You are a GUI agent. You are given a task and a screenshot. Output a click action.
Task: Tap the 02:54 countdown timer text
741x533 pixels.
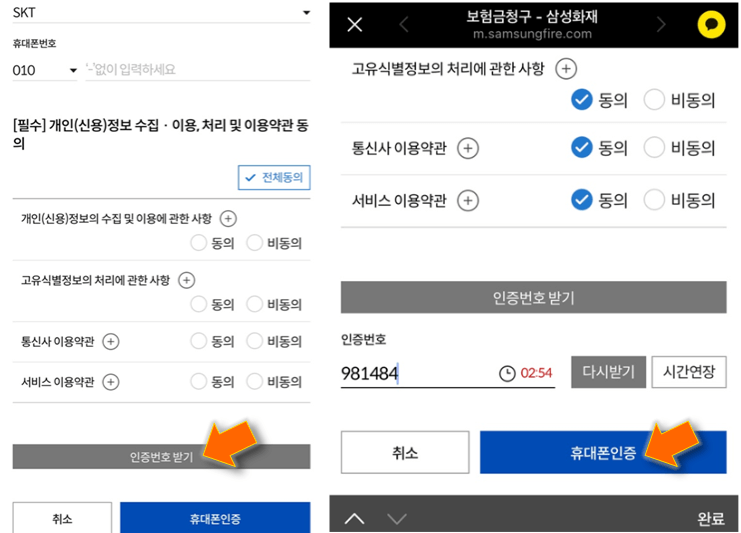point(536,373)
